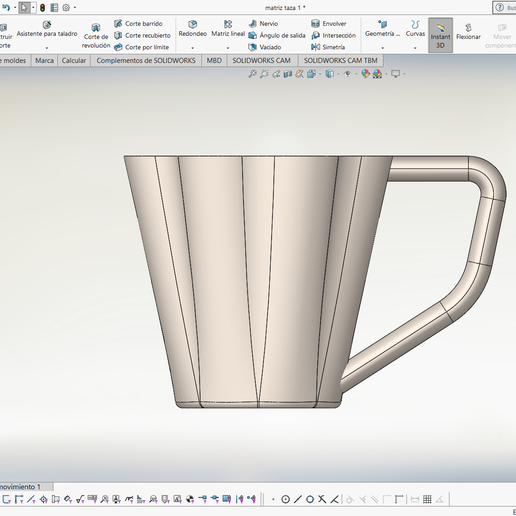Expand the Display Style dropdown arrow
The height and width of the screenshot is (516, 516).
[x=338, y=74]
